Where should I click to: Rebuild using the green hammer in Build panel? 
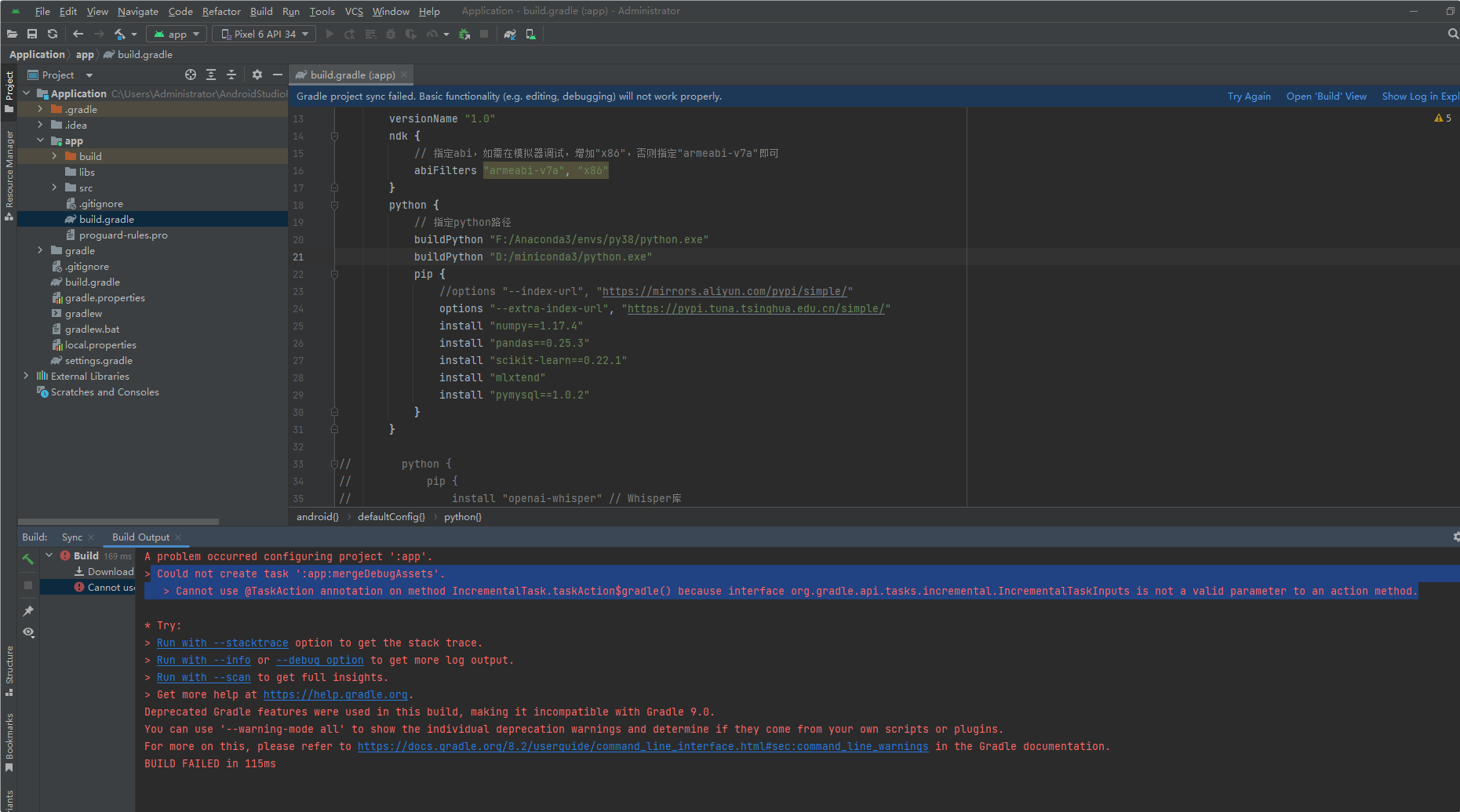click(28, 559)
